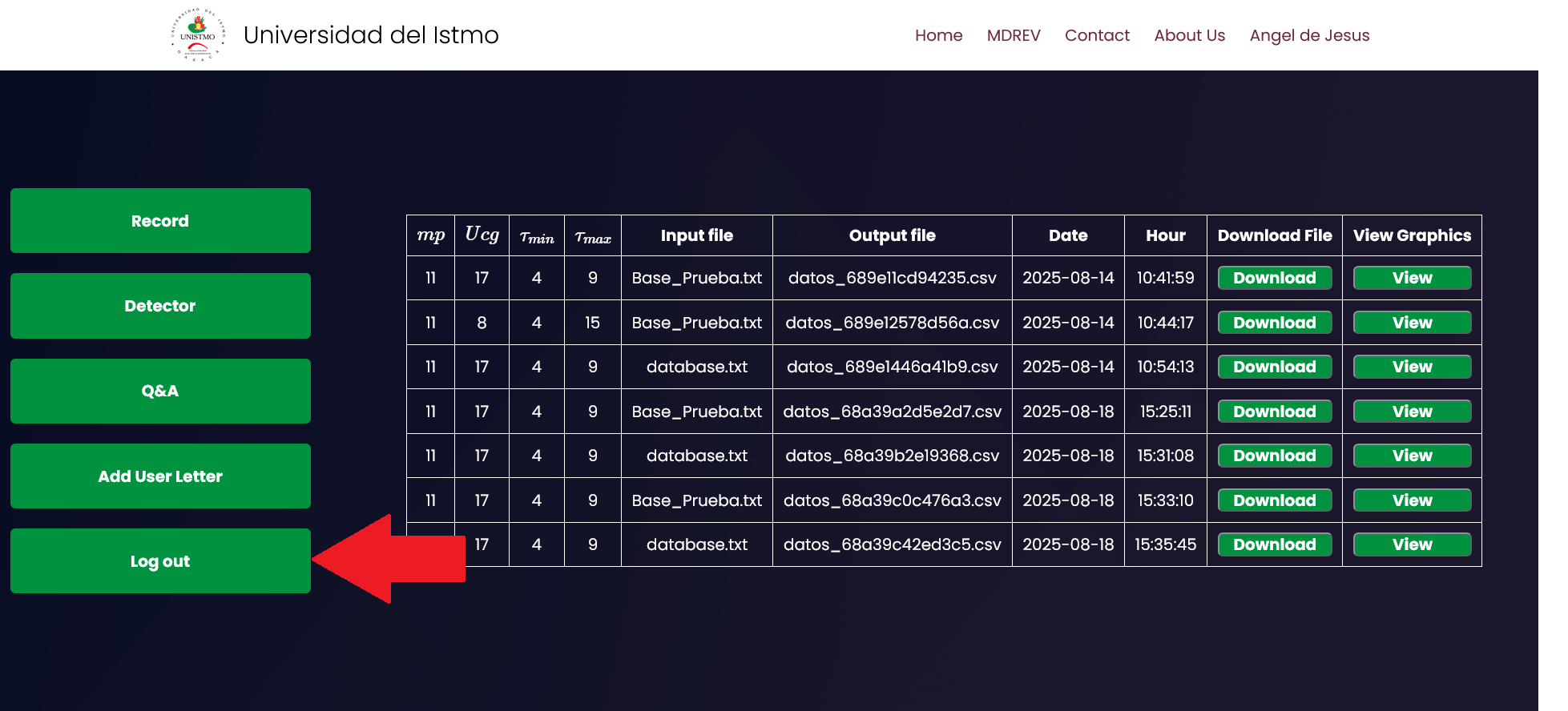Download datos_689e11cd94235.csv file

pyautogui.click(x=1275, y=278)
